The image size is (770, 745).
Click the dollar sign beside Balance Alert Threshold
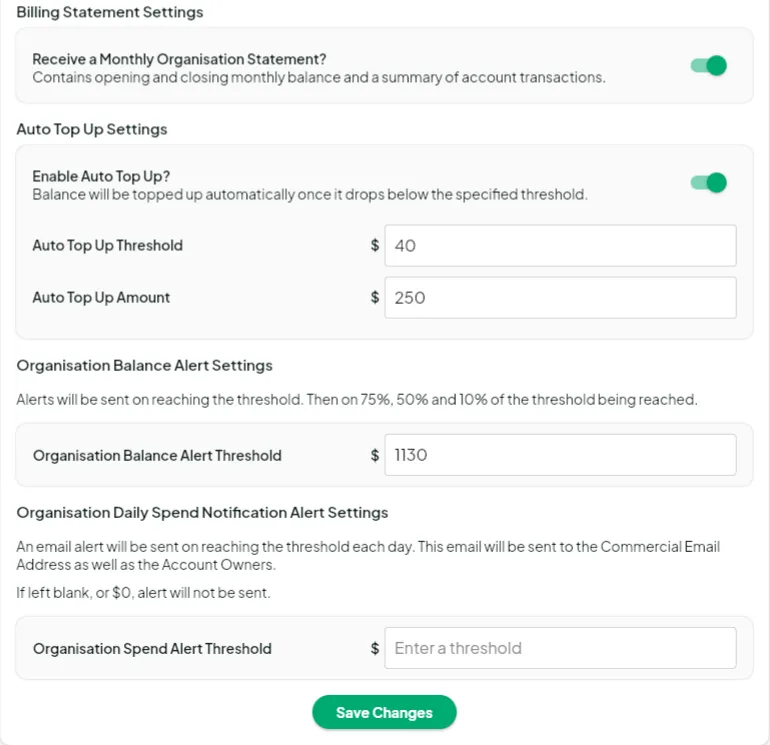pyautogui.click(x=375, y=455)
